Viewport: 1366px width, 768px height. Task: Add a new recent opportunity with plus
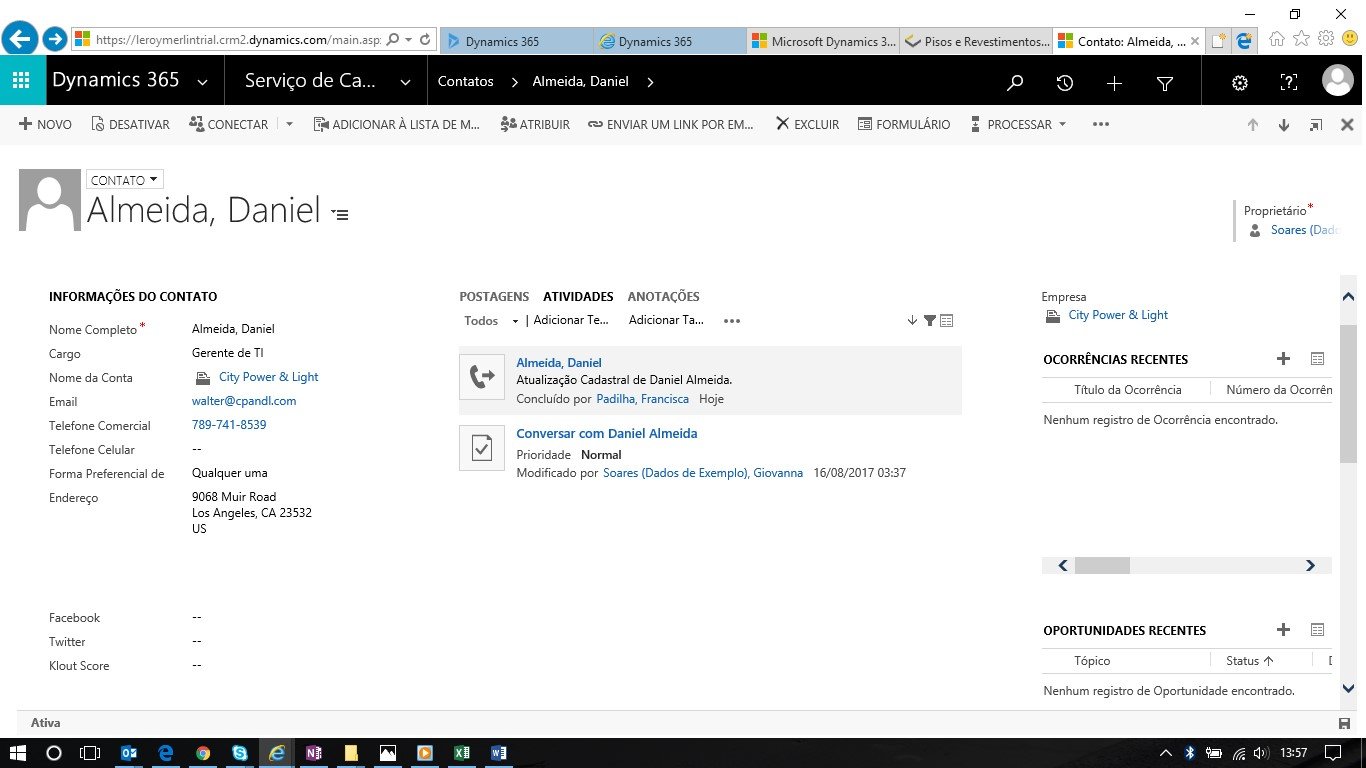[1284, 630]
